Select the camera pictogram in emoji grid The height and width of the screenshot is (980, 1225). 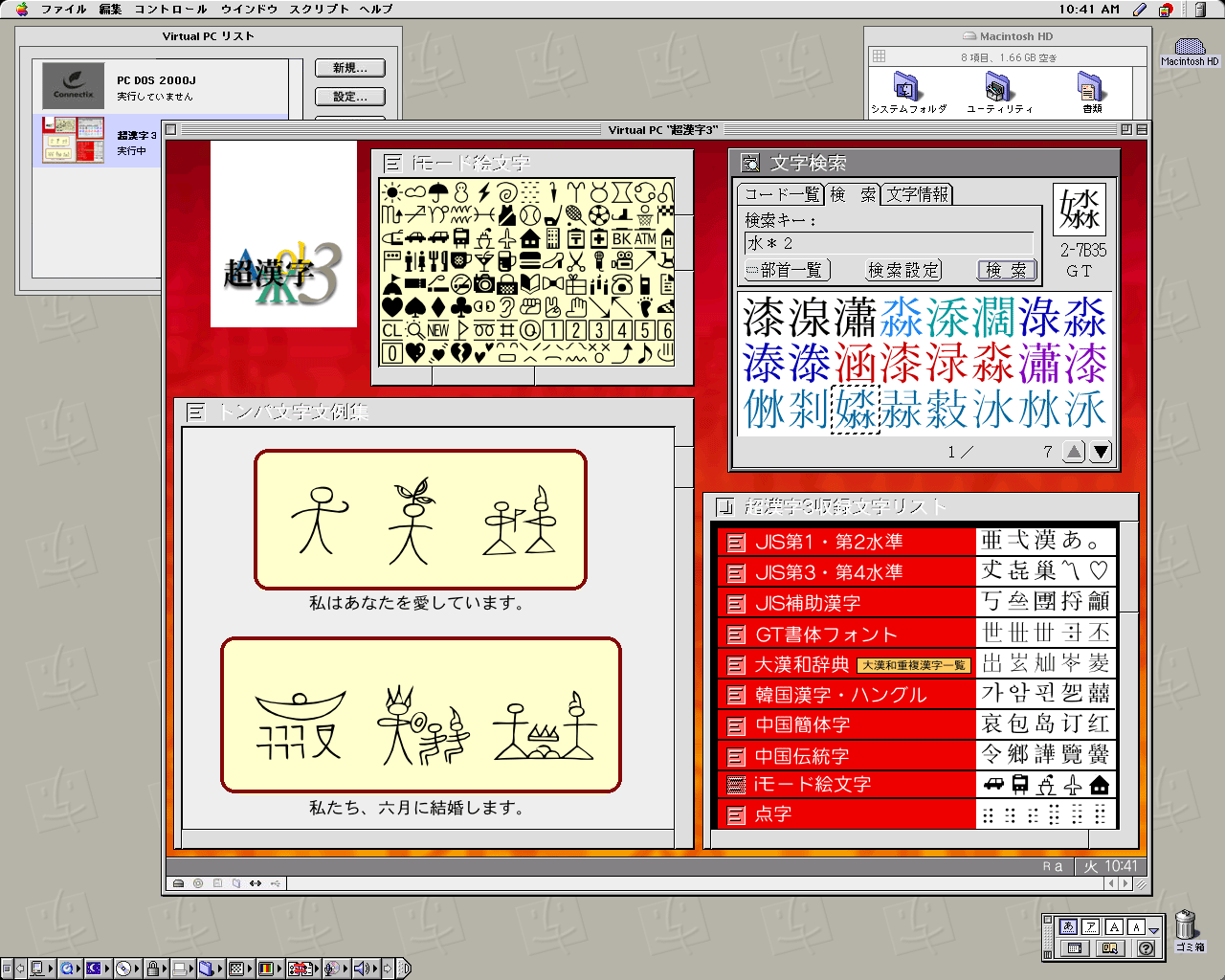tap(484, 283)
